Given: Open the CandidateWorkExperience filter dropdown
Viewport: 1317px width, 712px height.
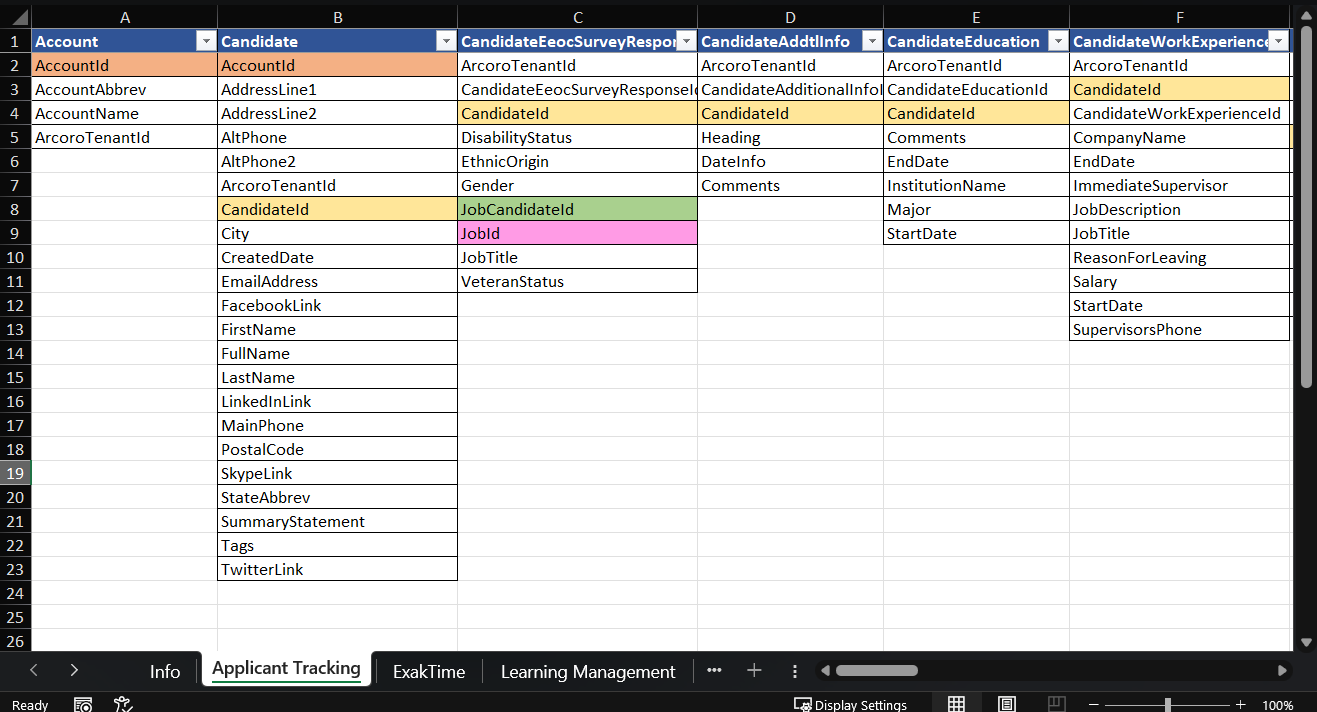Looking at the screenshot, I should pos(1278,41).
